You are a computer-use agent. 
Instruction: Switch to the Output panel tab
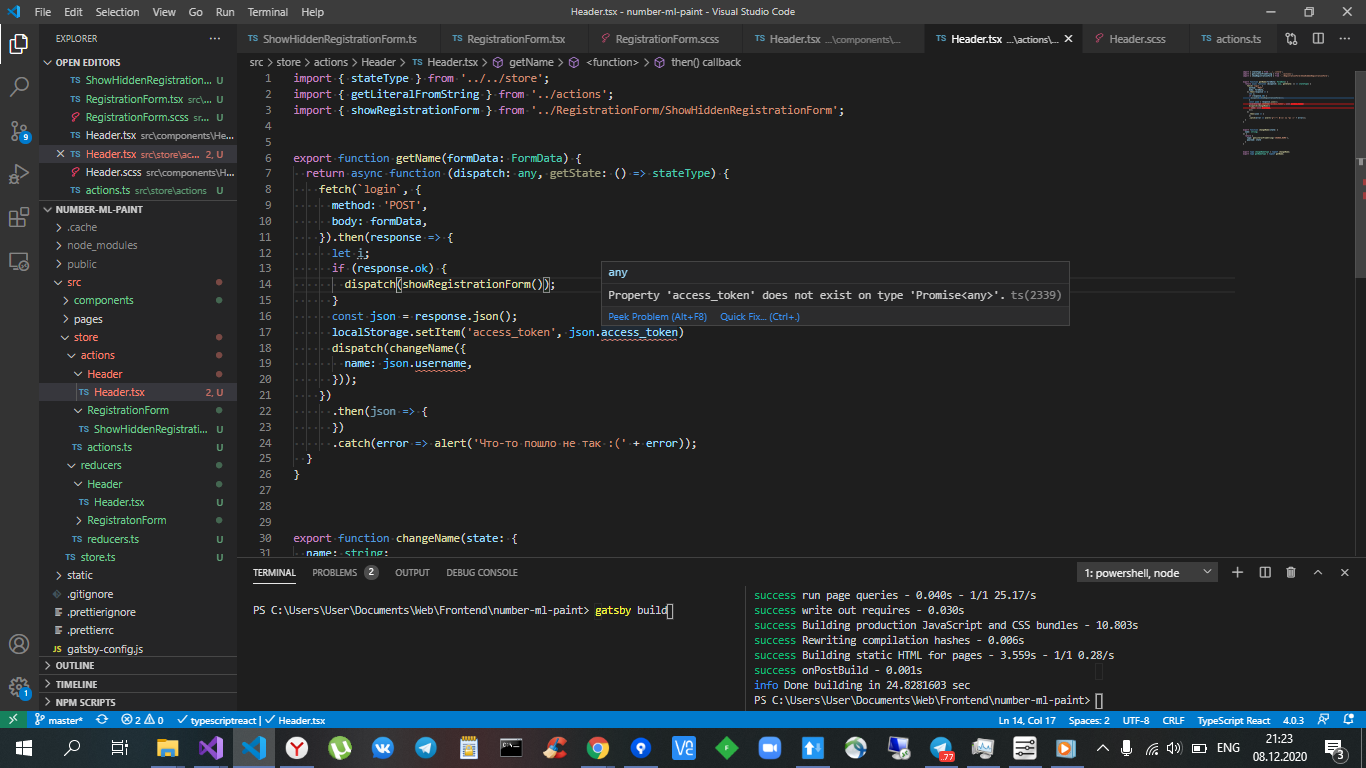coord(412,572)
